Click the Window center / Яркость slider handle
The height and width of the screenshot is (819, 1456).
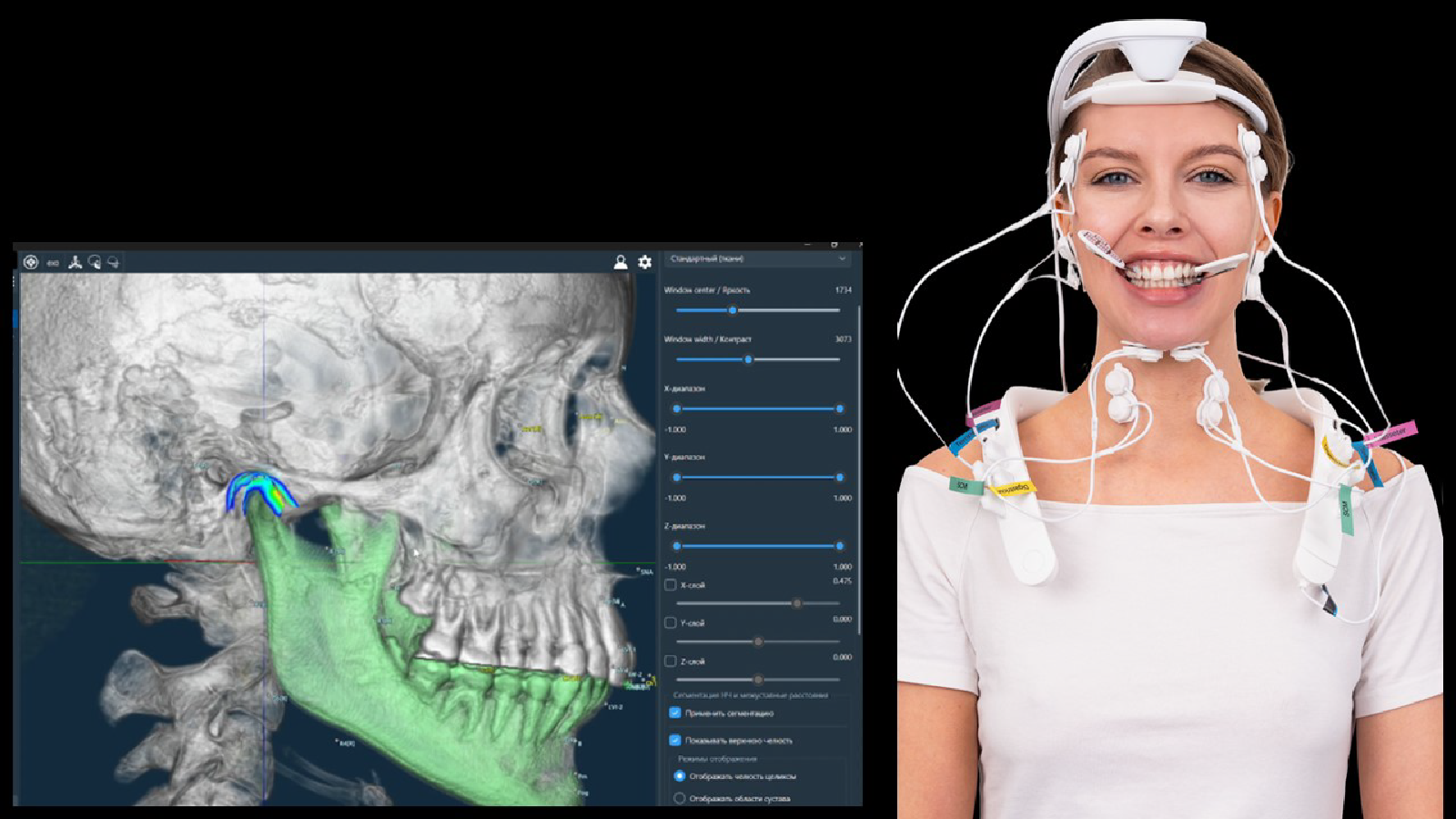click(x=733, y=310)
